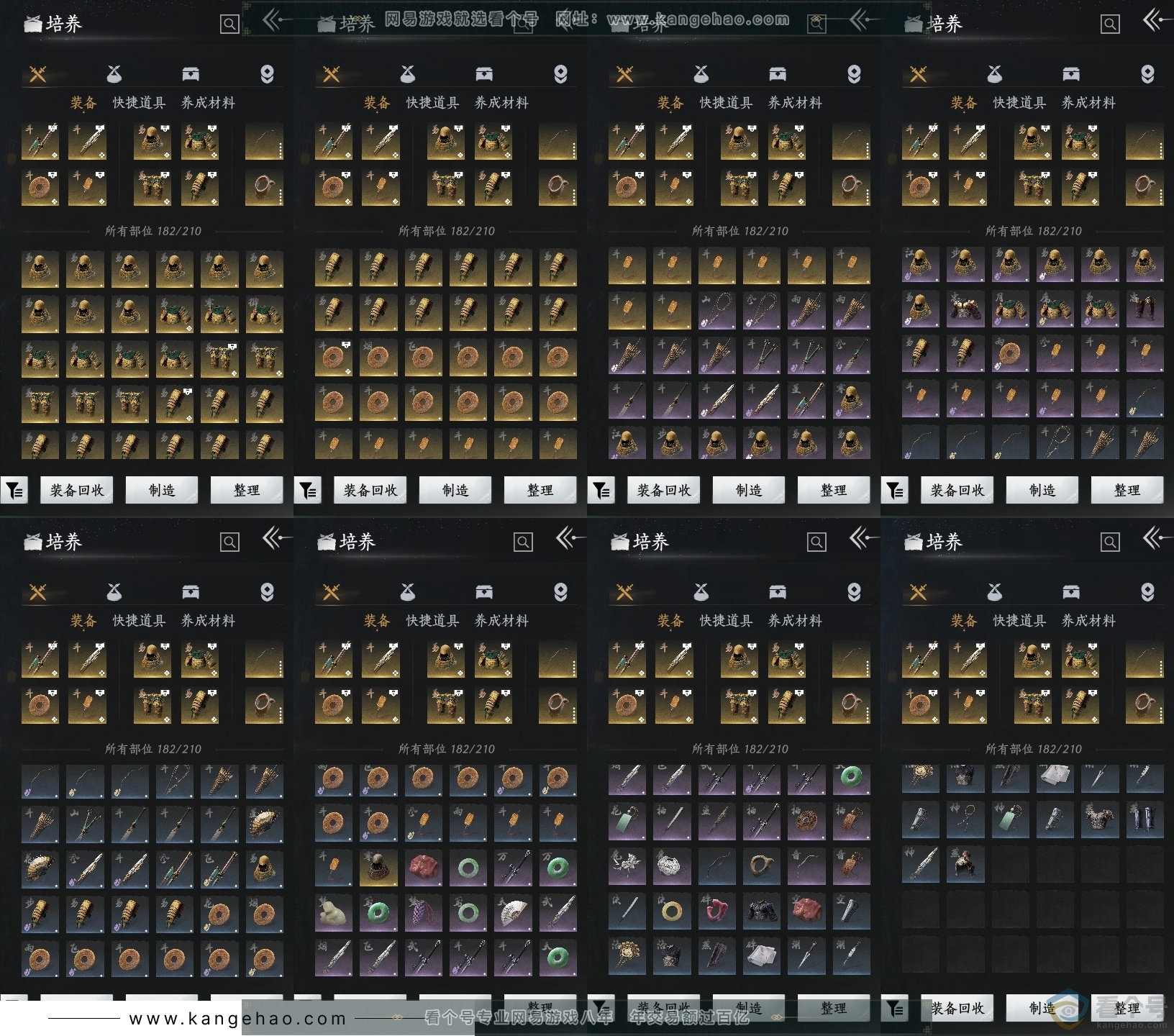Click the 制造 button in the third top panel
Viewport: 1174px width, 1036px height.
[749, 491]
